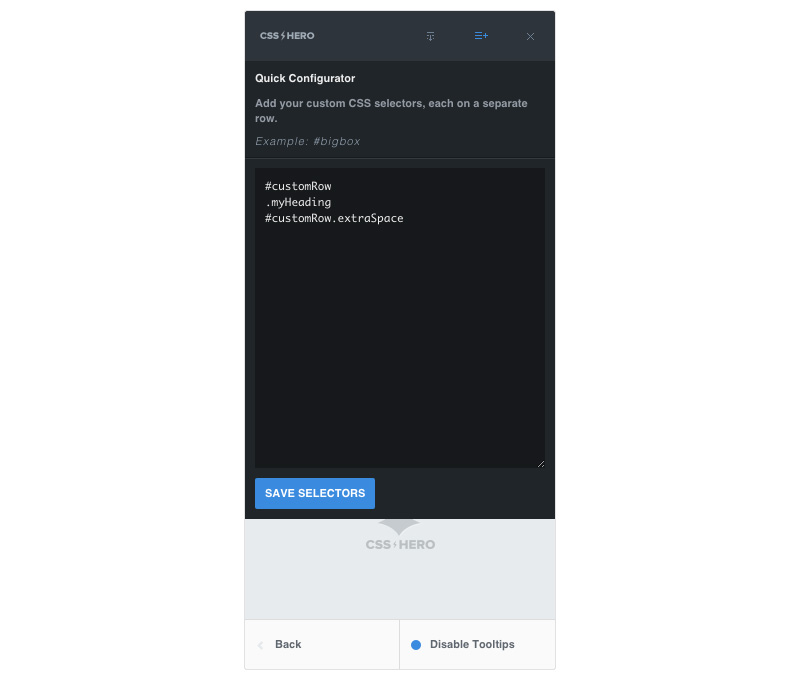Click the Quick Configurator heading

tap(305, 79)
